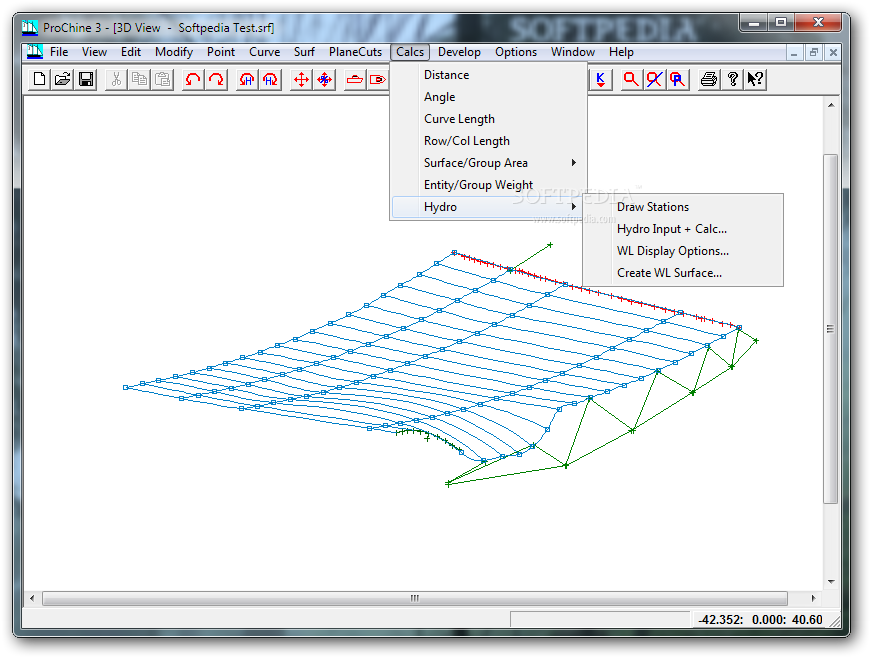Click the Copy toolbar icon
The height and width of the screenshot is (658, 871).
pyautogui.click(x=139, y=79)
